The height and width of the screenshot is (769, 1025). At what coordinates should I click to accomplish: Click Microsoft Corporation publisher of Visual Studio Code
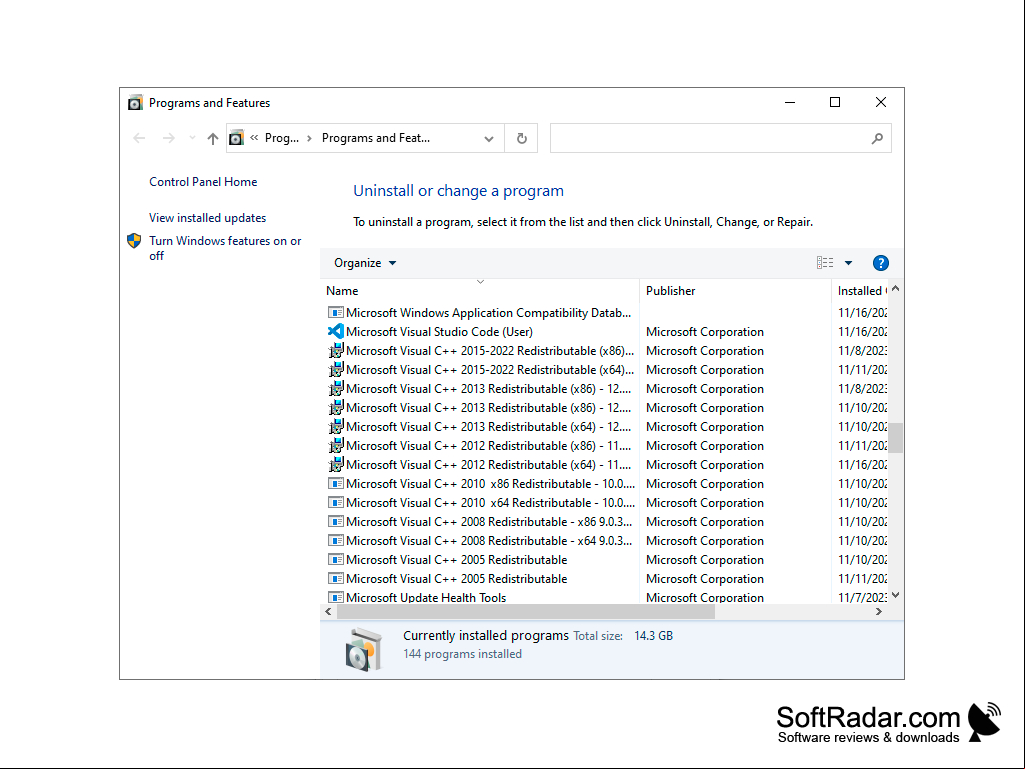click(705, 332)
